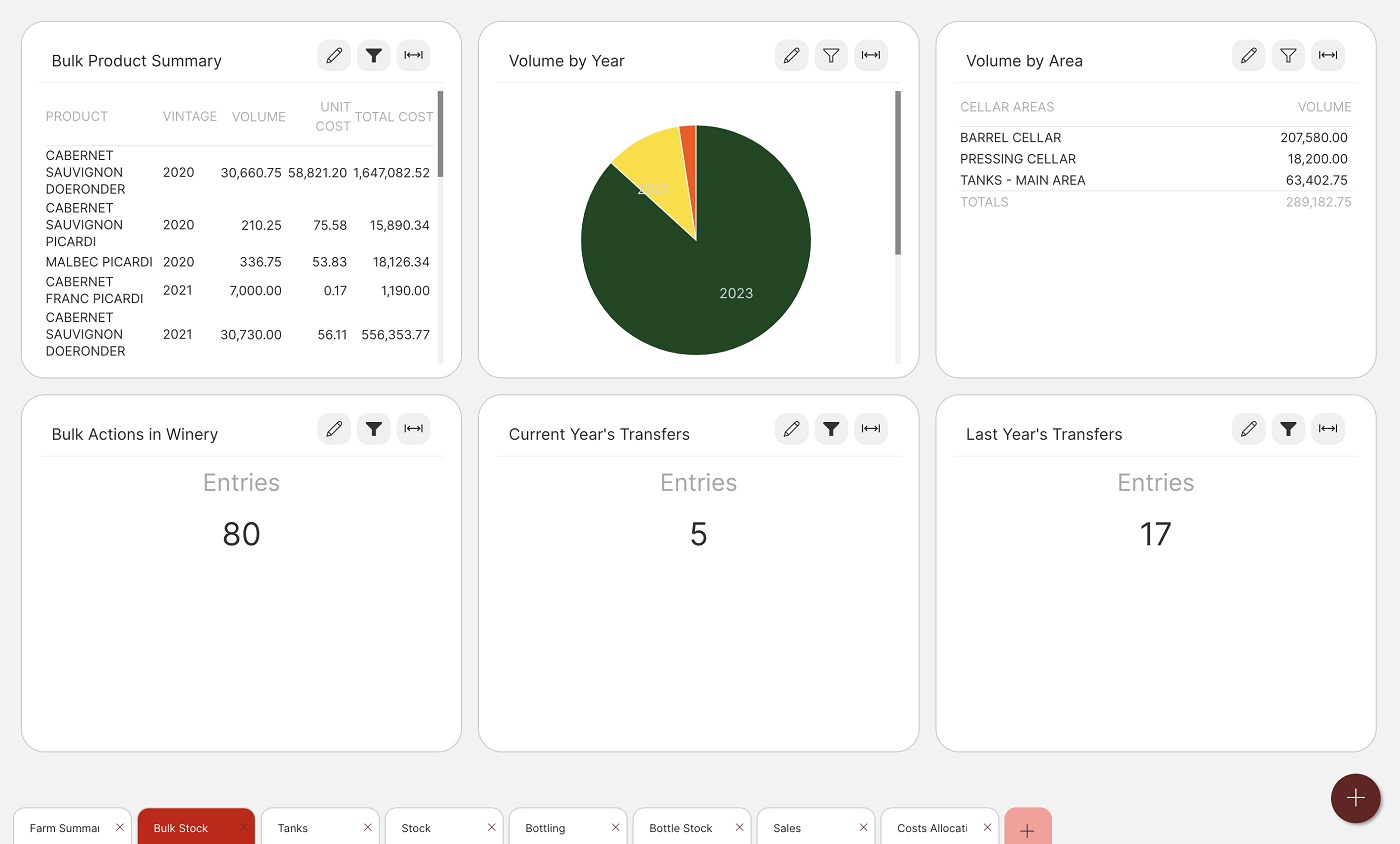
Task: Open filter on Last Year's Transfers
Action: 1288,429
